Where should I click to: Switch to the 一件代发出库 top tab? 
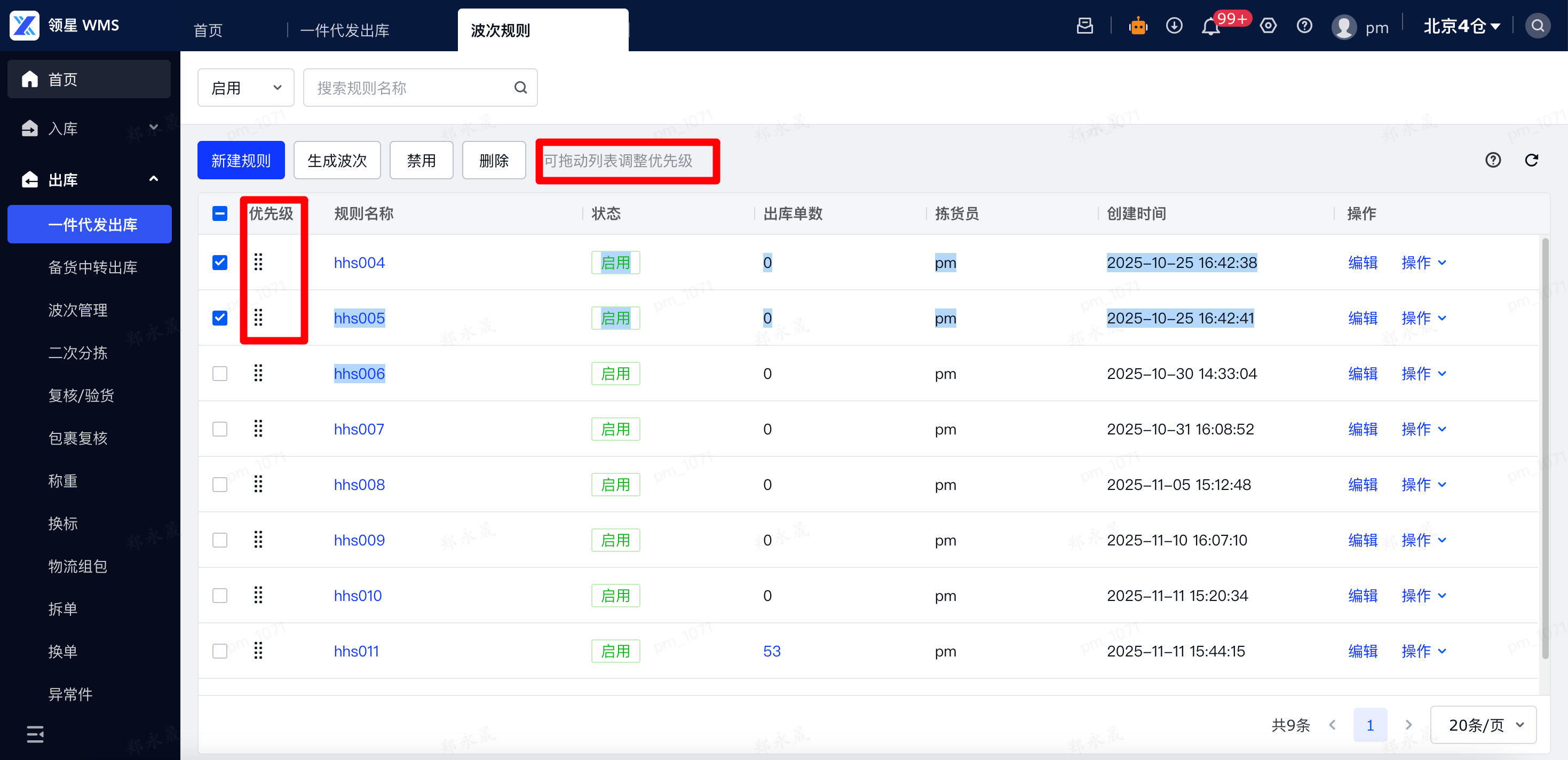pos(345,30)
